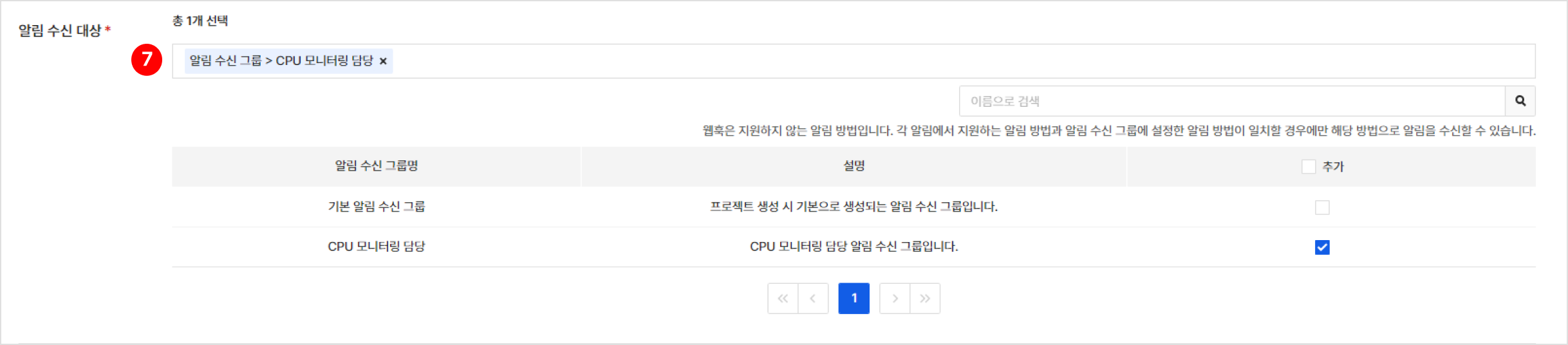
Task: Click the selected recipients tag box
Action: (x=901, y=61)
